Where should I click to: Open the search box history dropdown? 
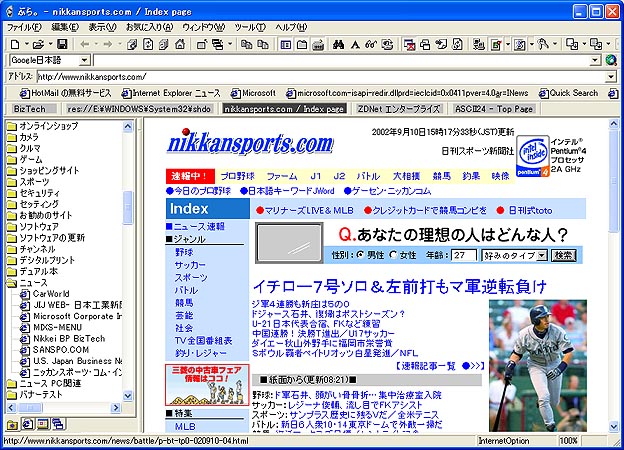coord(595,60)
